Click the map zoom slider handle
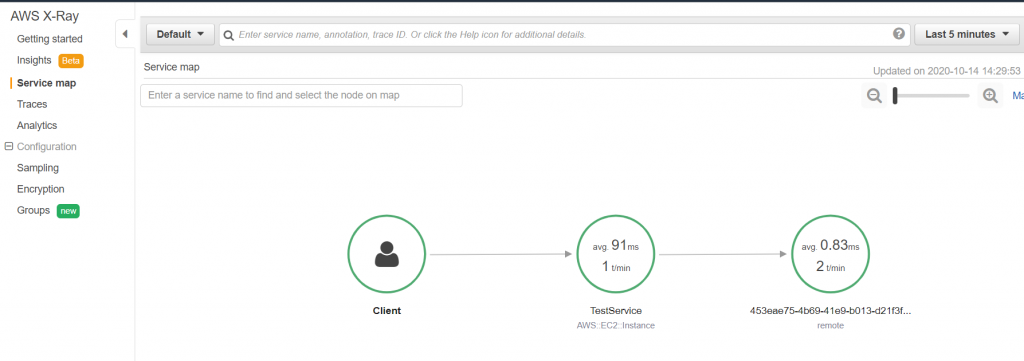 [895, 96]
